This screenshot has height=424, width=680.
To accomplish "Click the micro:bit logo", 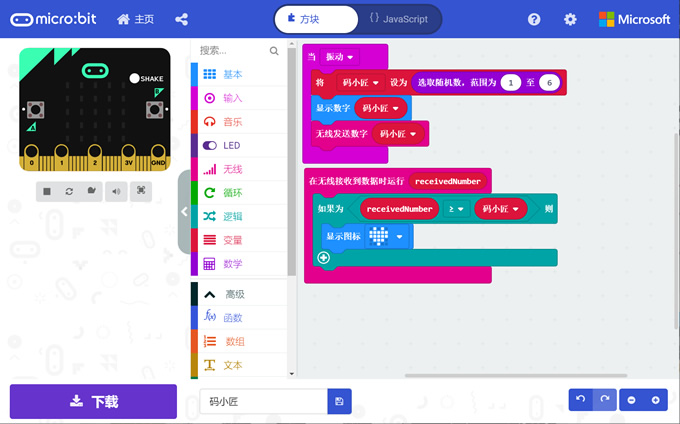I will [x=53, y=19].
